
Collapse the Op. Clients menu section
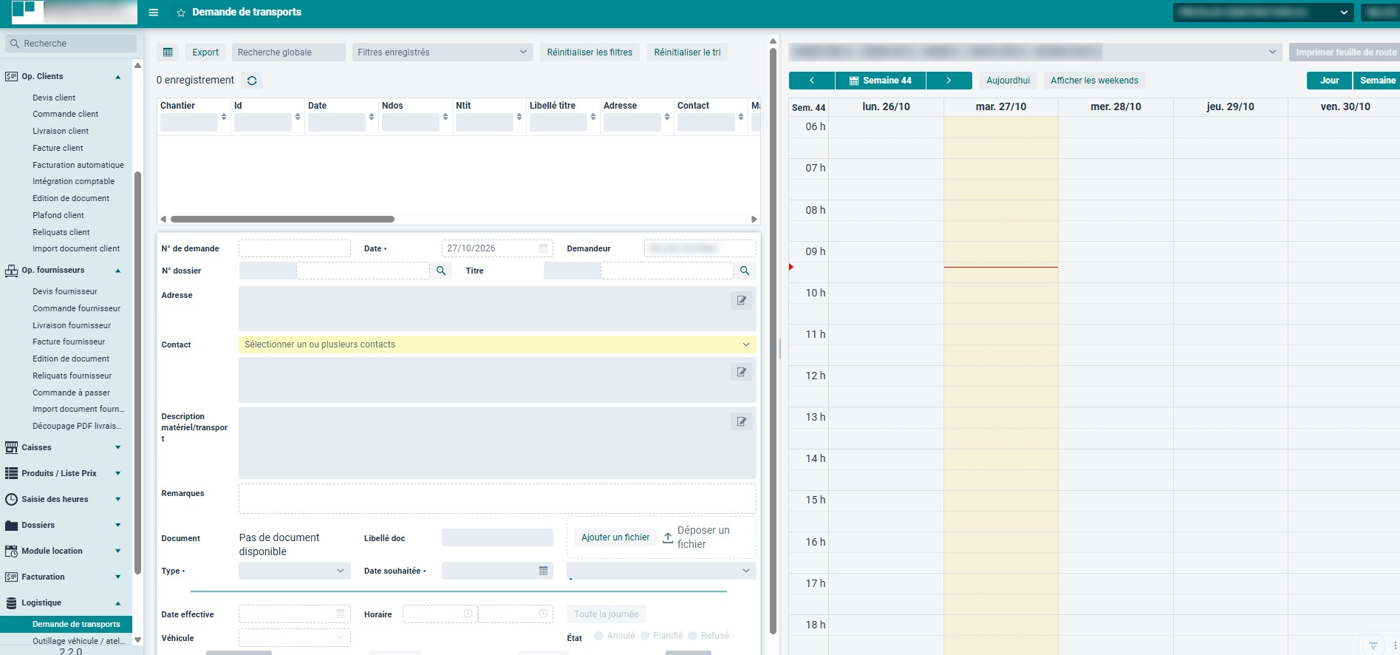(118, 77)
